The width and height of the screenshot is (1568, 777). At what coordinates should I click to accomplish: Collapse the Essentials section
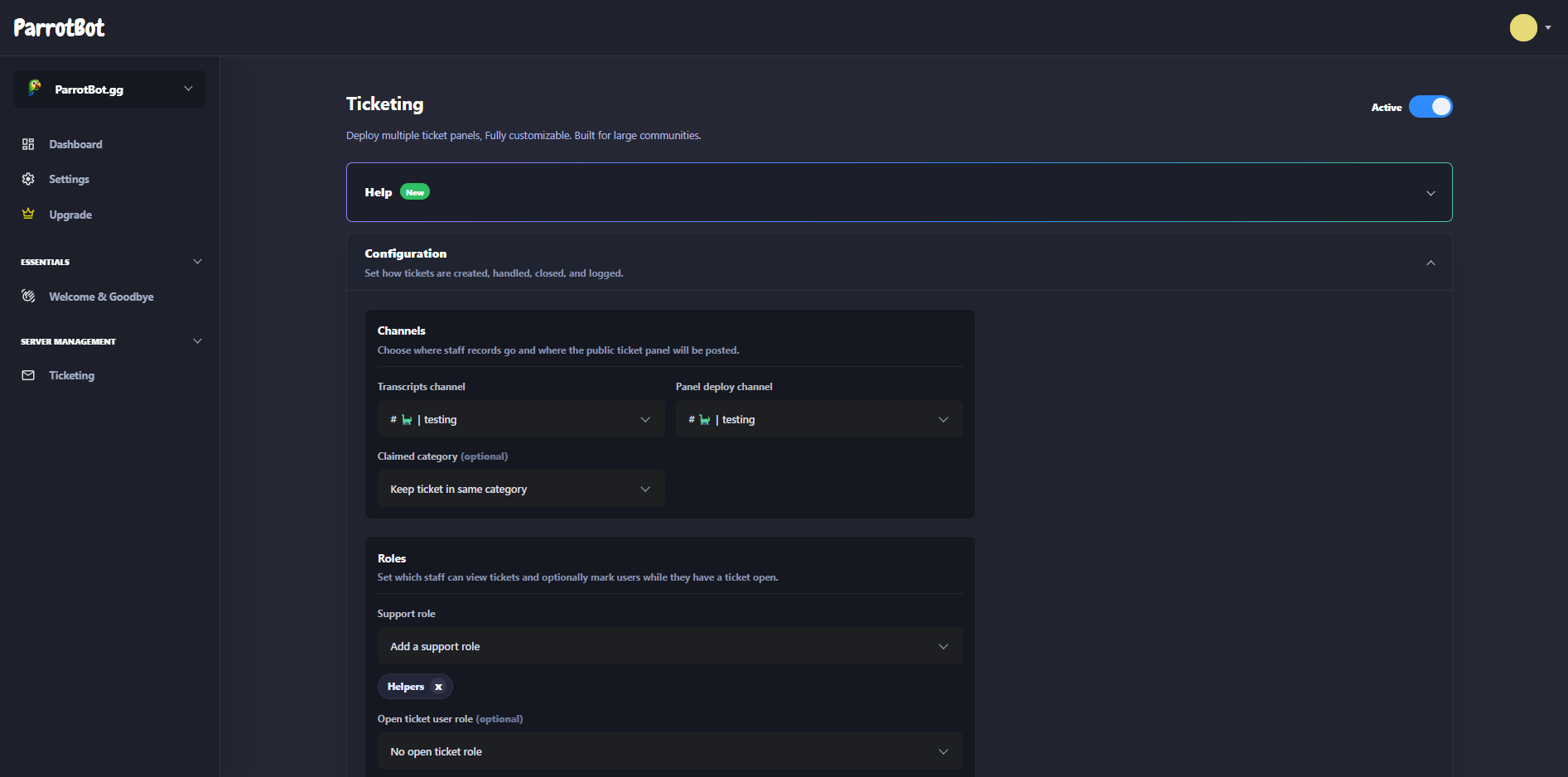click(x=197, y=262)
